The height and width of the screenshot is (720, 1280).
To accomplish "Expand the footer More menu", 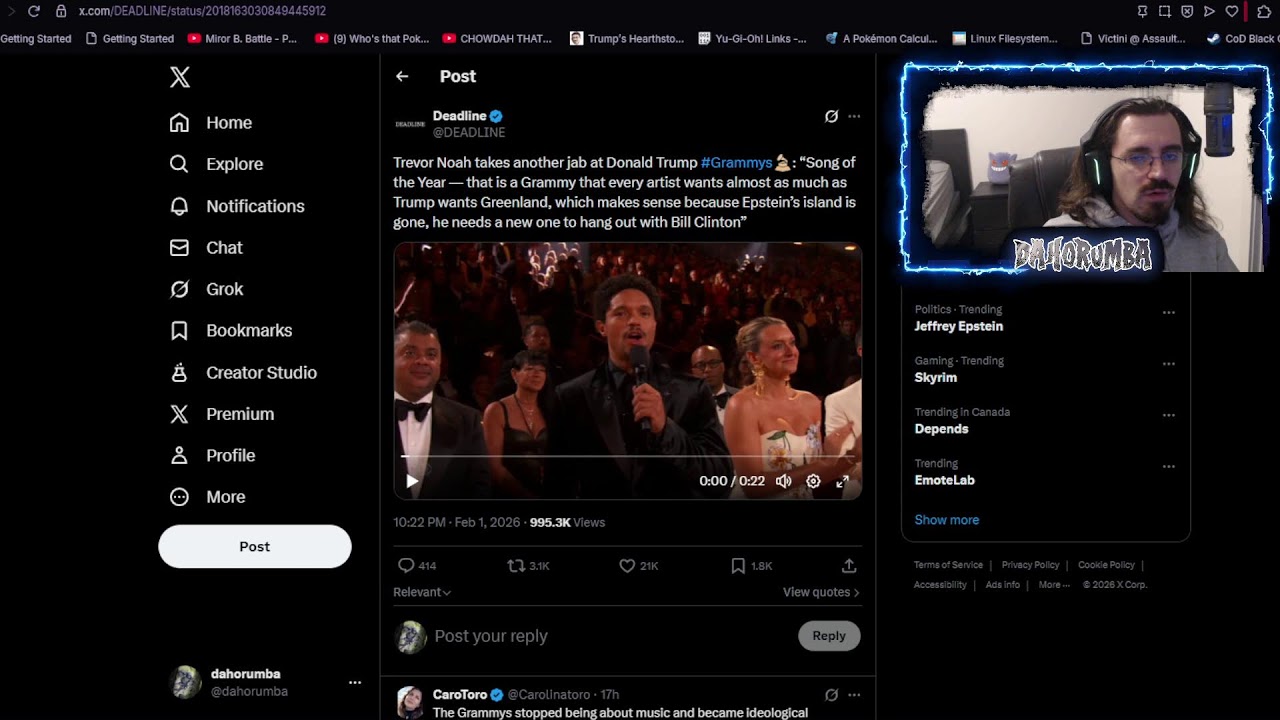I will [1054, 585].
